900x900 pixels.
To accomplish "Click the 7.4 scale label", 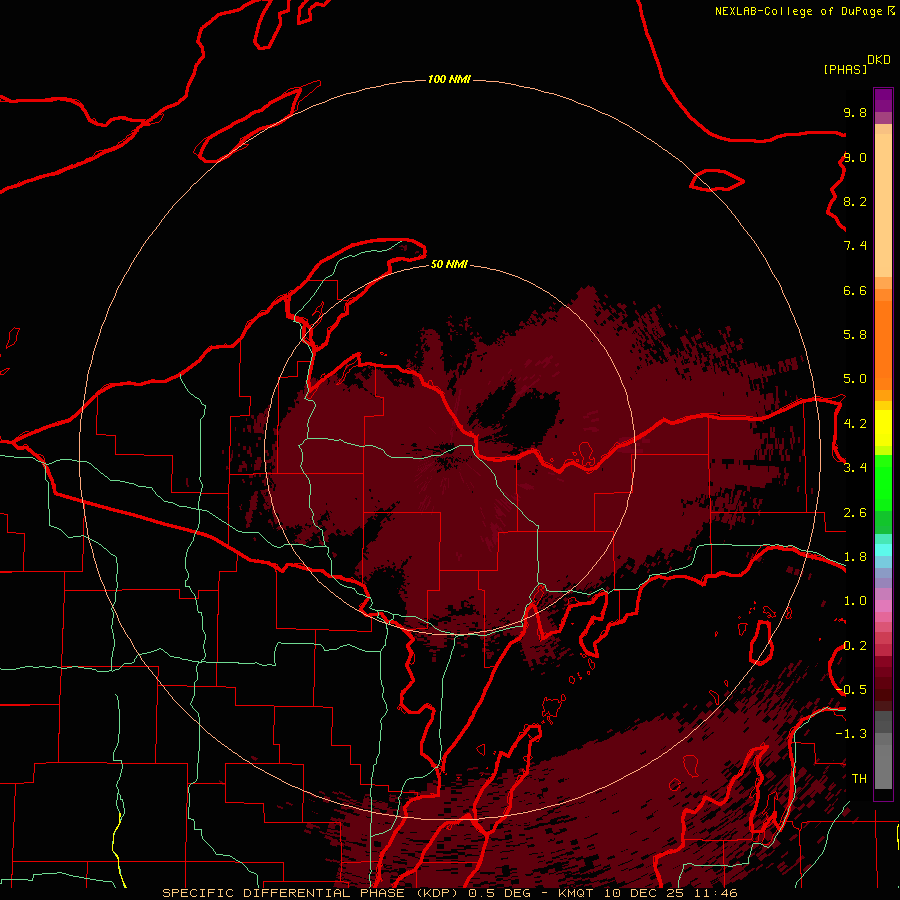I will coord(855,246).
